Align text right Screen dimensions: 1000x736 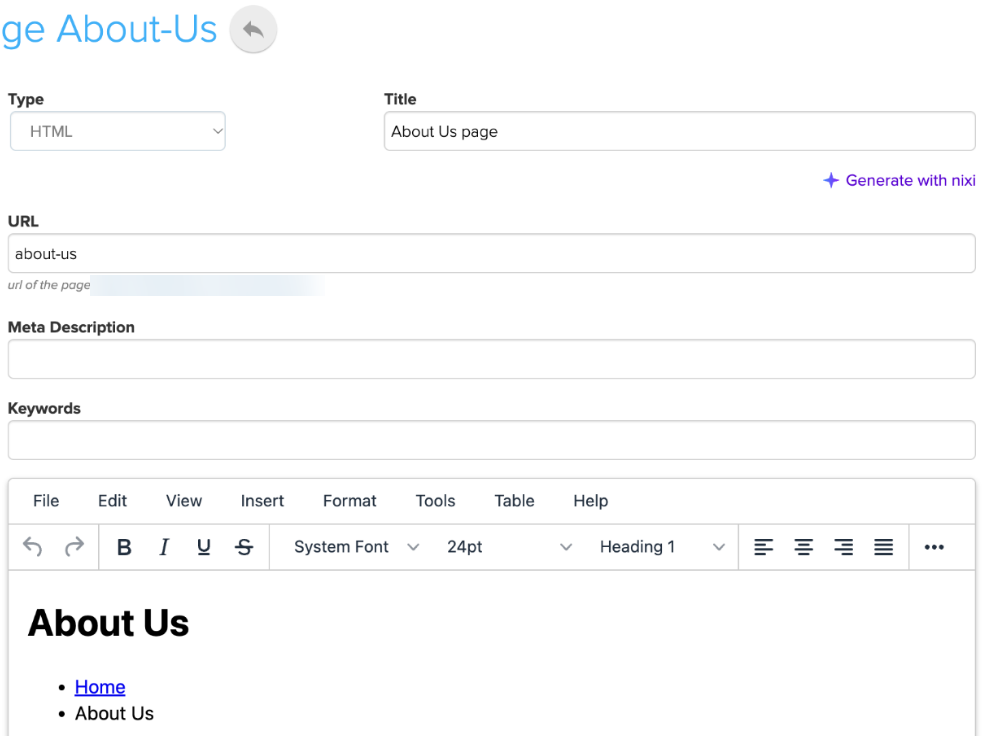click(844, 547)
